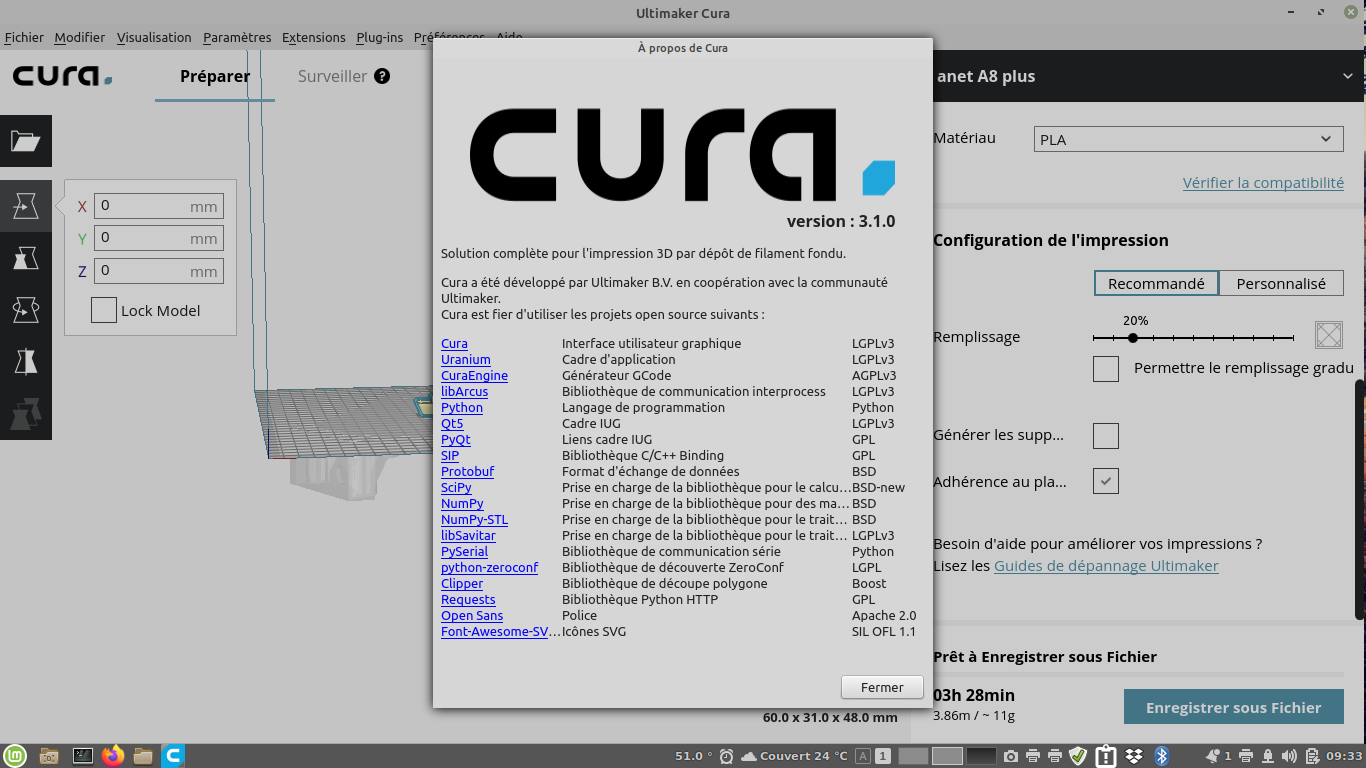The image size is (1366, 768).
Task: Select the Rotate tool in the left toolbar
Action: [26, 311]
